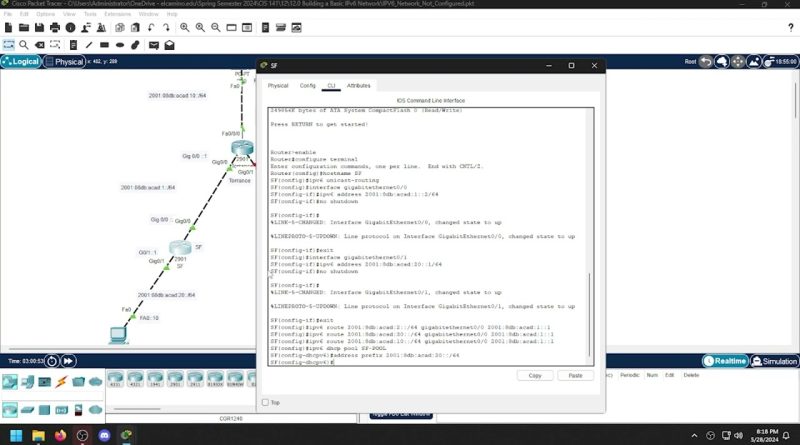Open the Help question mark icon

click(x=790, y=28)
